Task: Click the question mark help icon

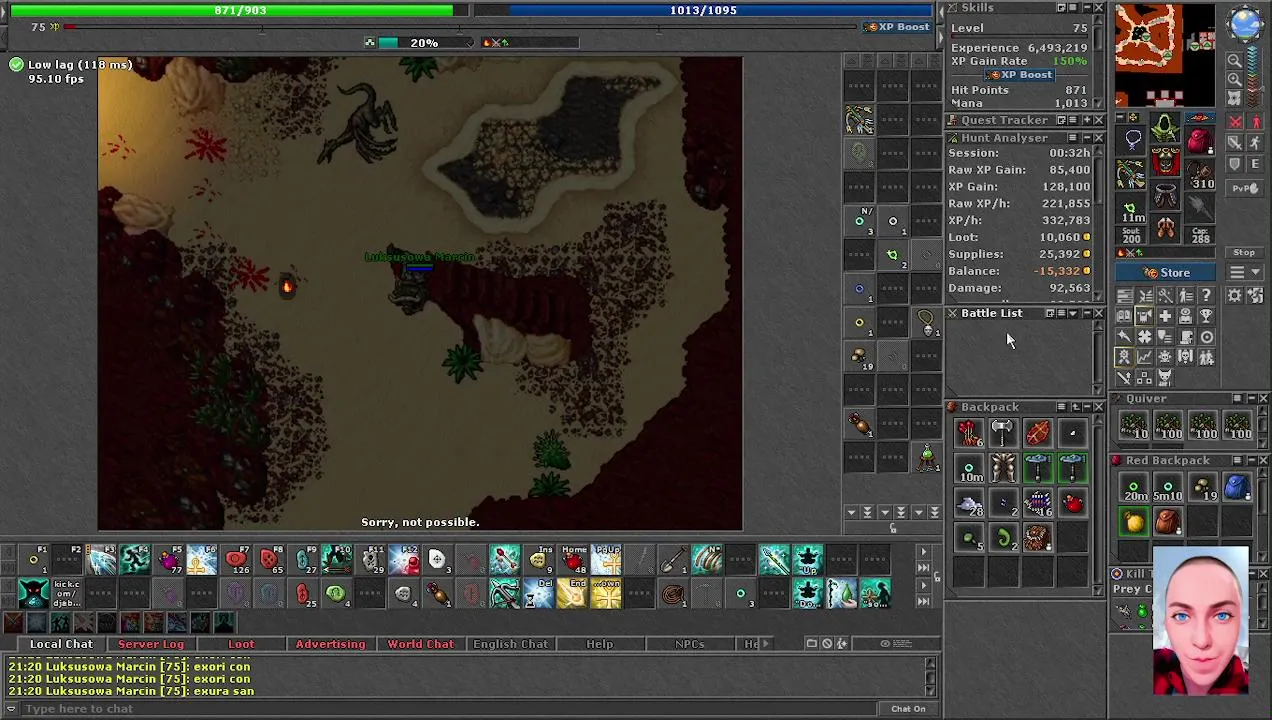Action: click(1206, 295)
